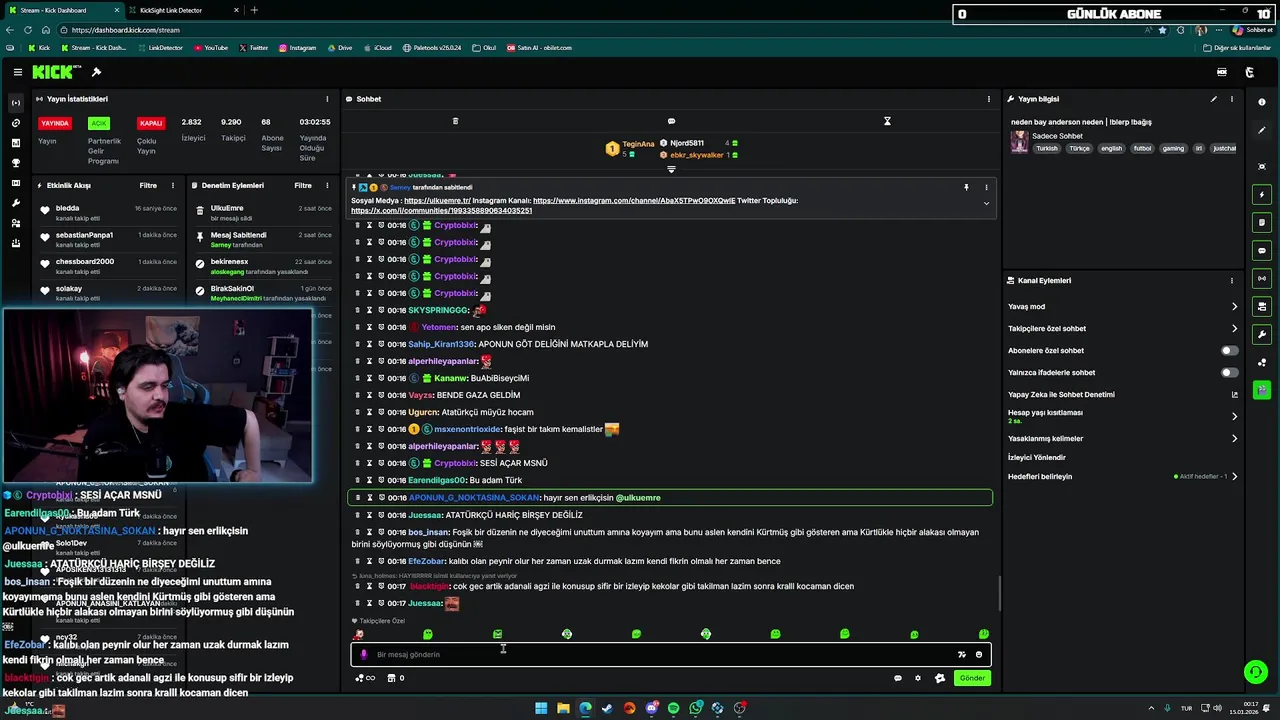
Task: Click the shop icon showing 0 below chat
Action: pyautogui.click(x=396, y=678)
